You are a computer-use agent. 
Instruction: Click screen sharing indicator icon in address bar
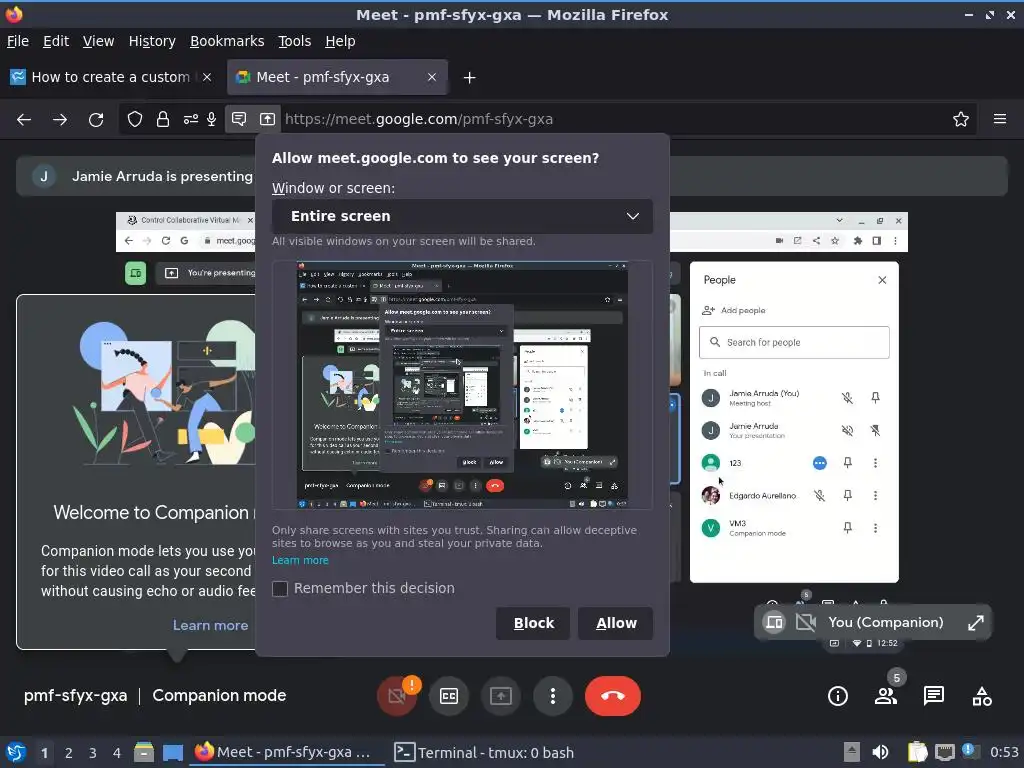(x=267, y=120)
